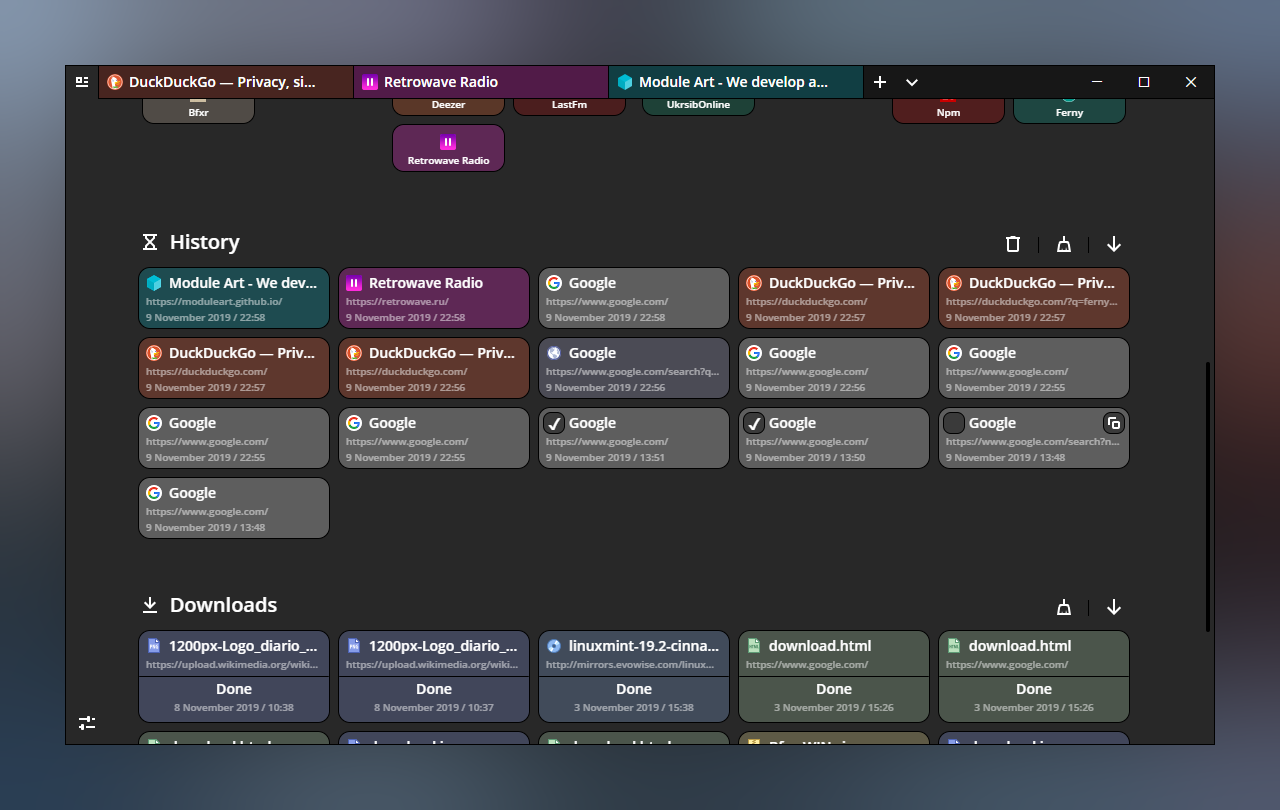This screenshot has width=1280, height=810.
Task: Open the Bfxr bookmark tile
Action: click(198, 110)
